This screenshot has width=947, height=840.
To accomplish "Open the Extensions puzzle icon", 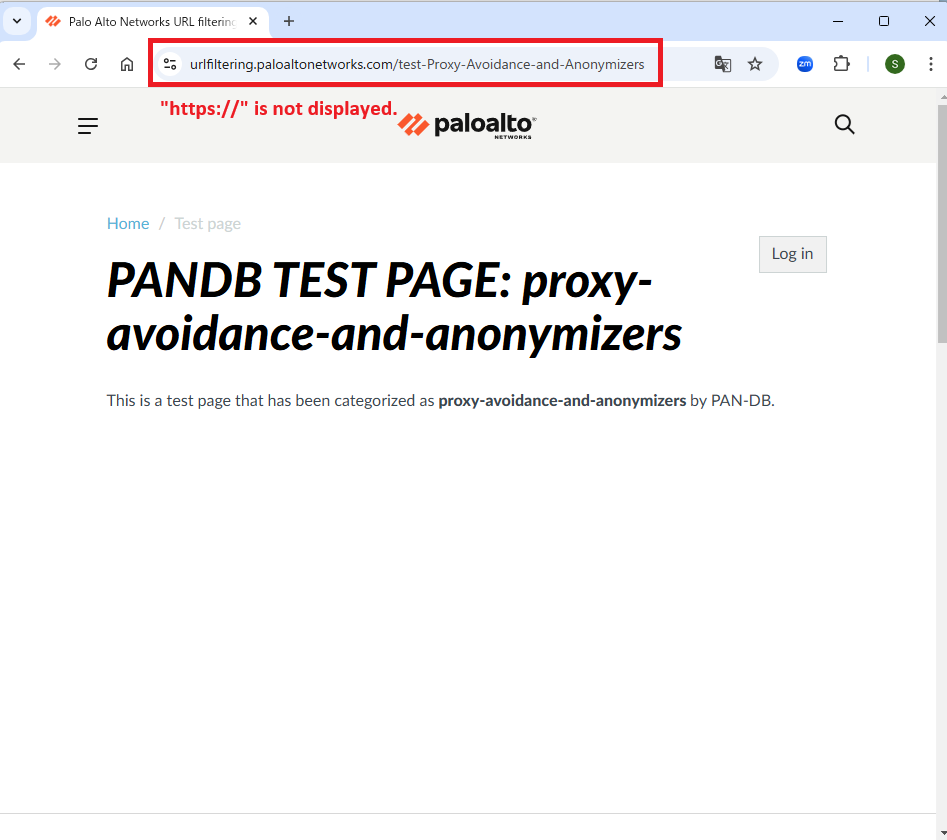I will click(841, 64).
